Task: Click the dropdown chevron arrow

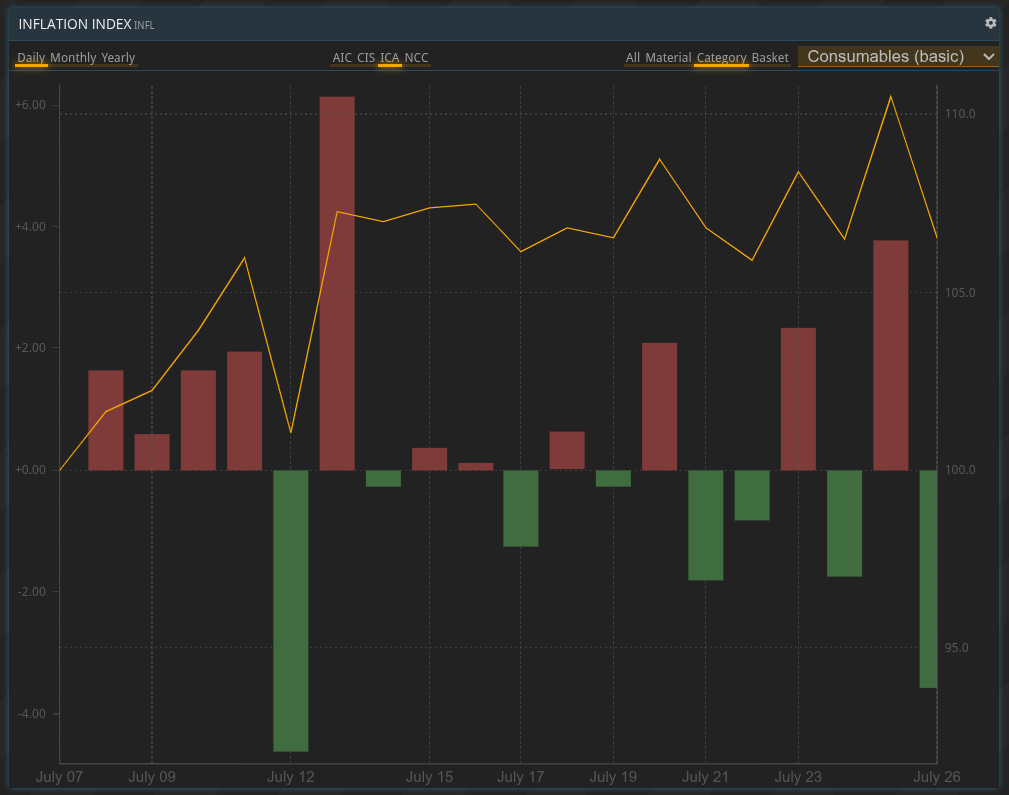Action: (988, 57)
